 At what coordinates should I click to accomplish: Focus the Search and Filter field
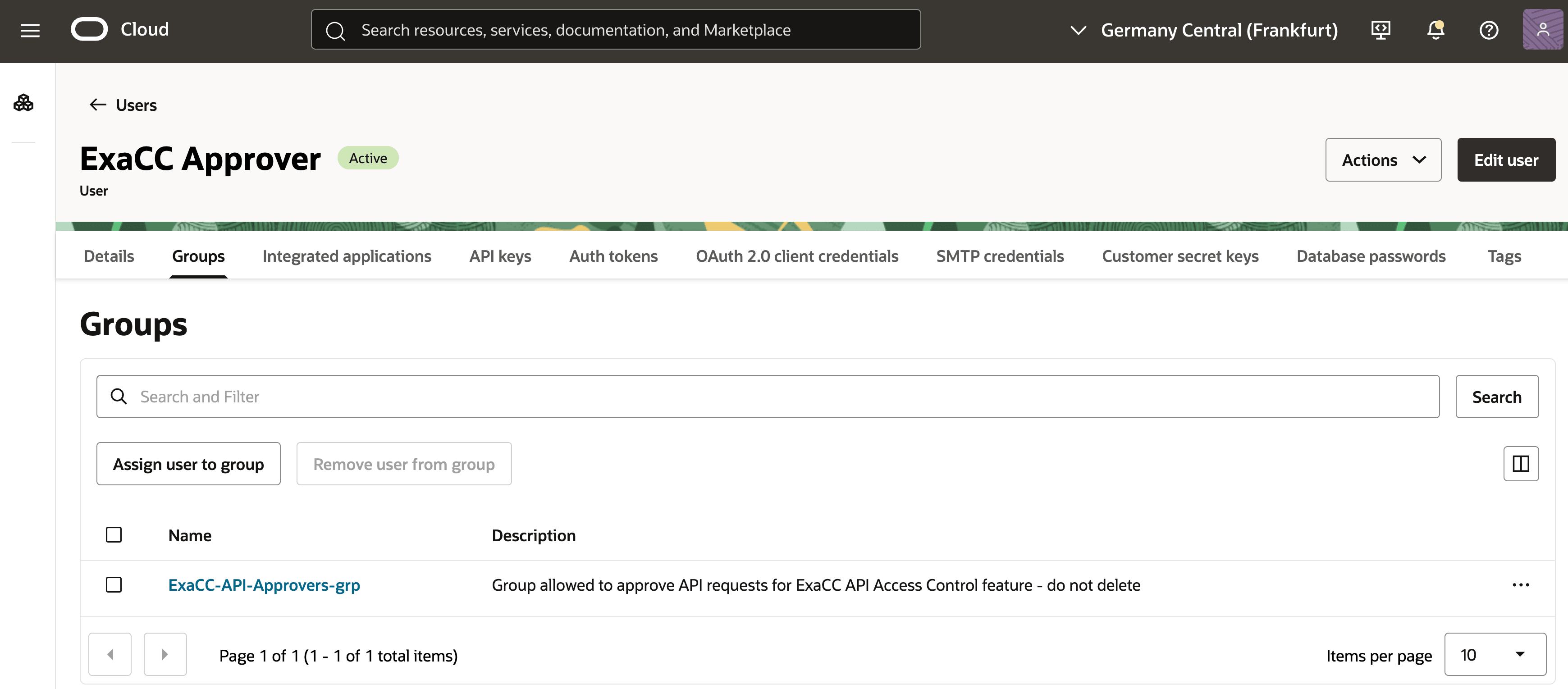pos(767,397)
